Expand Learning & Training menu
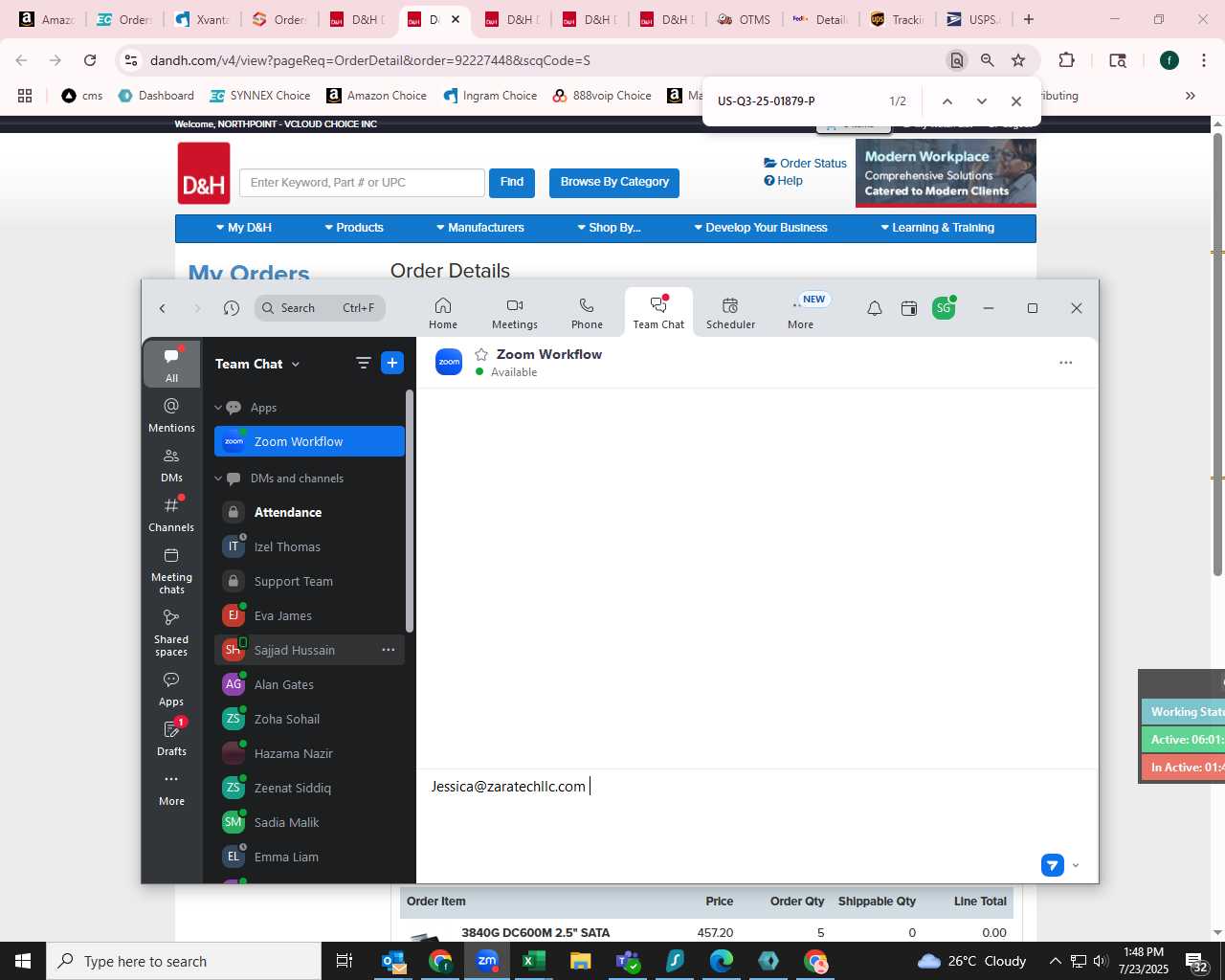This screenshot has height=980, width=1225. tap(938, 228)
